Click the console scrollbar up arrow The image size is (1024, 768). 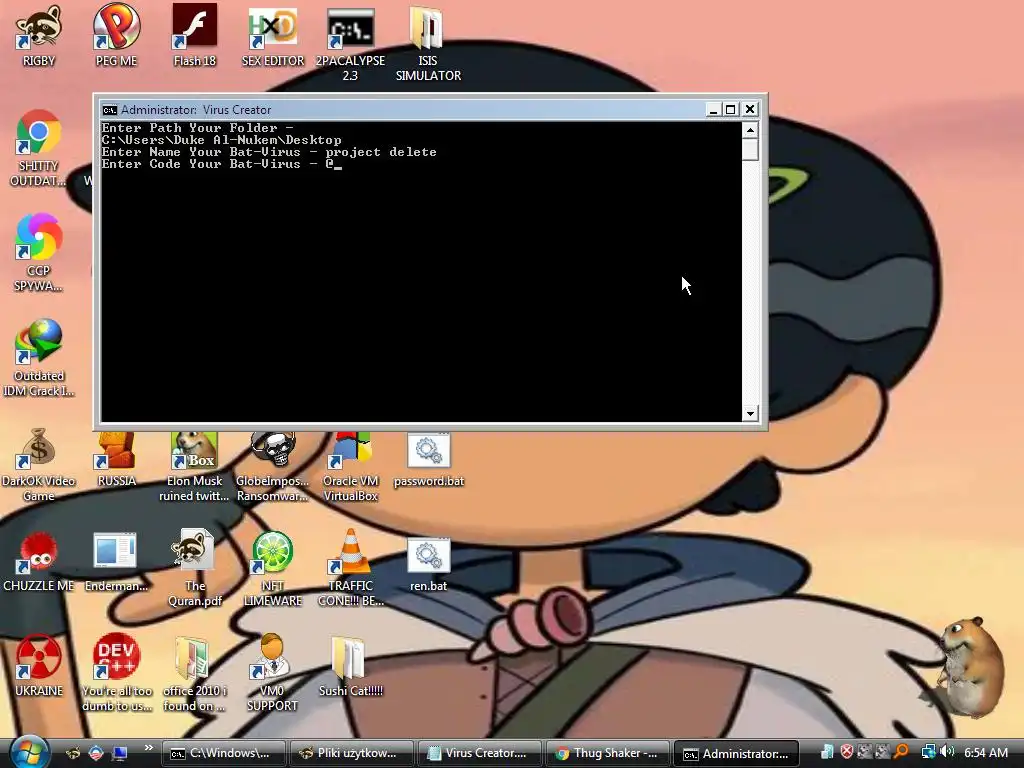(x=750, y=130)
